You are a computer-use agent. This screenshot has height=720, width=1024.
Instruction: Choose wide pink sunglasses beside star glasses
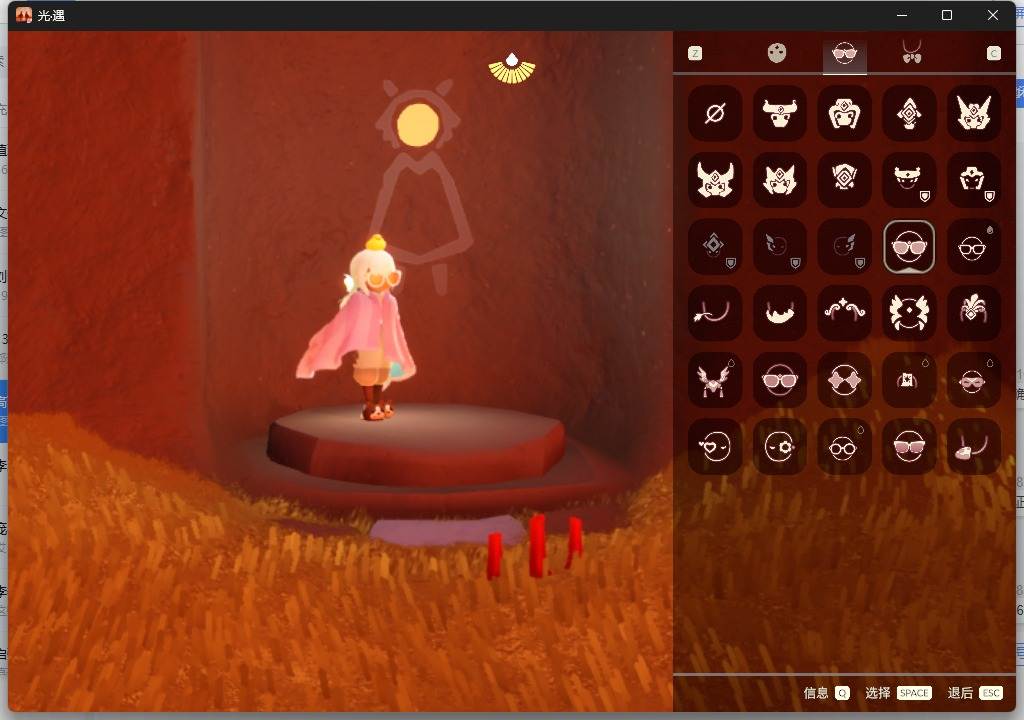780,380
